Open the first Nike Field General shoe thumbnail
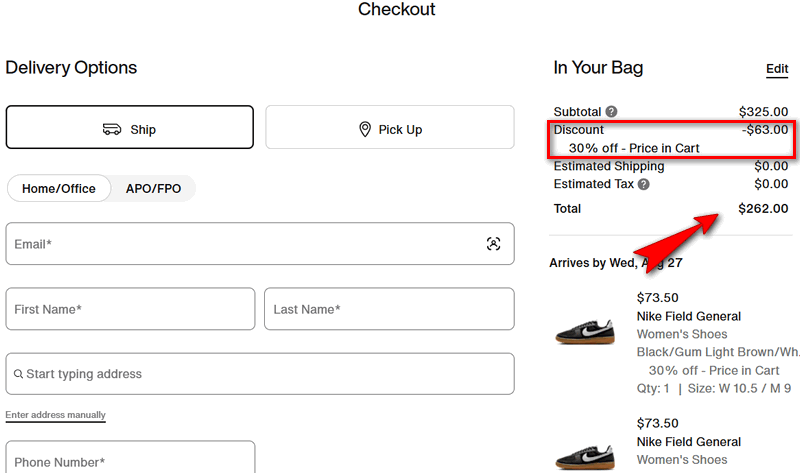This screenshot has height=473, width=800. [x=585, y=333]
